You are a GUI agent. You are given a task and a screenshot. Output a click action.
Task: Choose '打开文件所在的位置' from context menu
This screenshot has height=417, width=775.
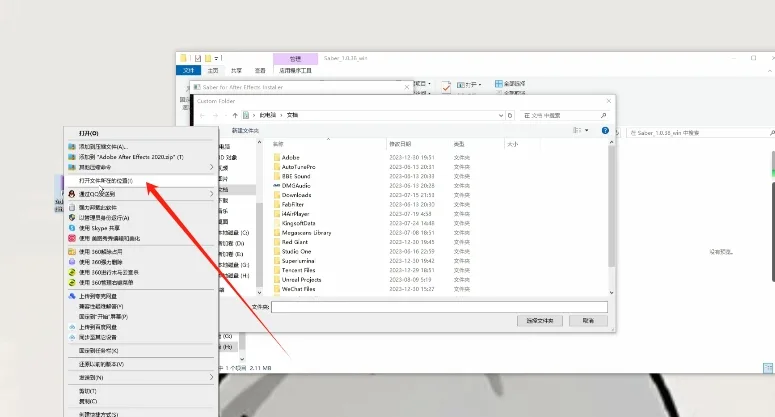[112, 181]
